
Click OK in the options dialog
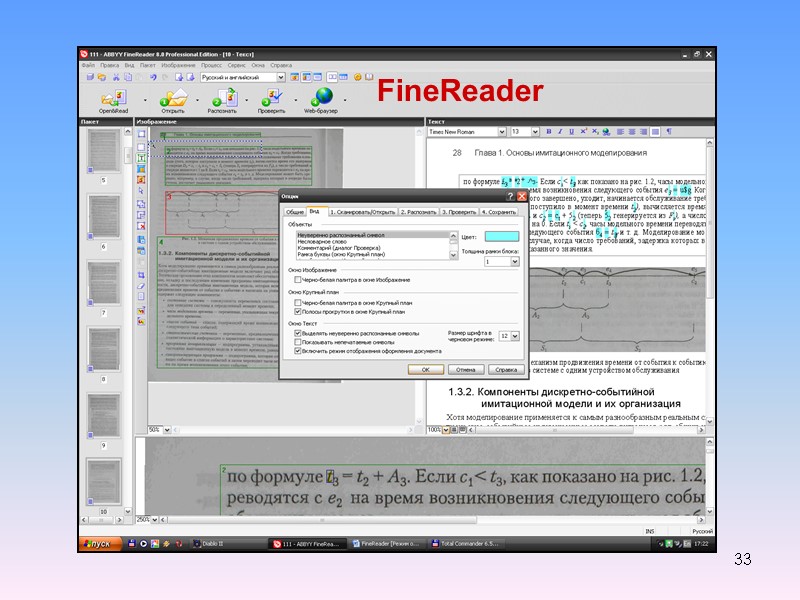pos(426,369)
